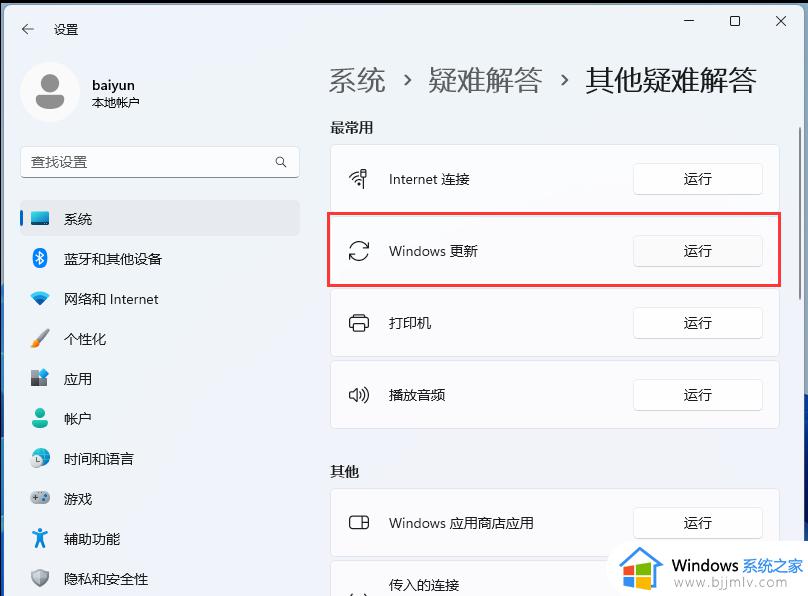Go to 个性化 settings page
808x596 pixels.
pos(160,338)
